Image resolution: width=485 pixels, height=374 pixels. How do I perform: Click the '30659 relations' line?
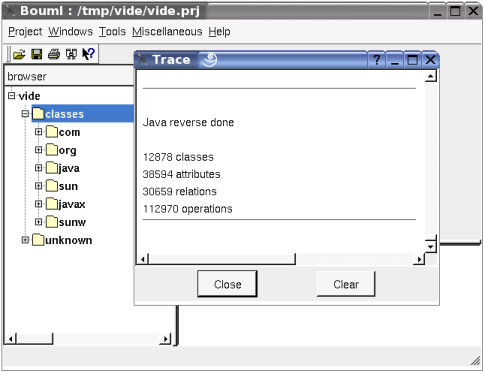180,192
